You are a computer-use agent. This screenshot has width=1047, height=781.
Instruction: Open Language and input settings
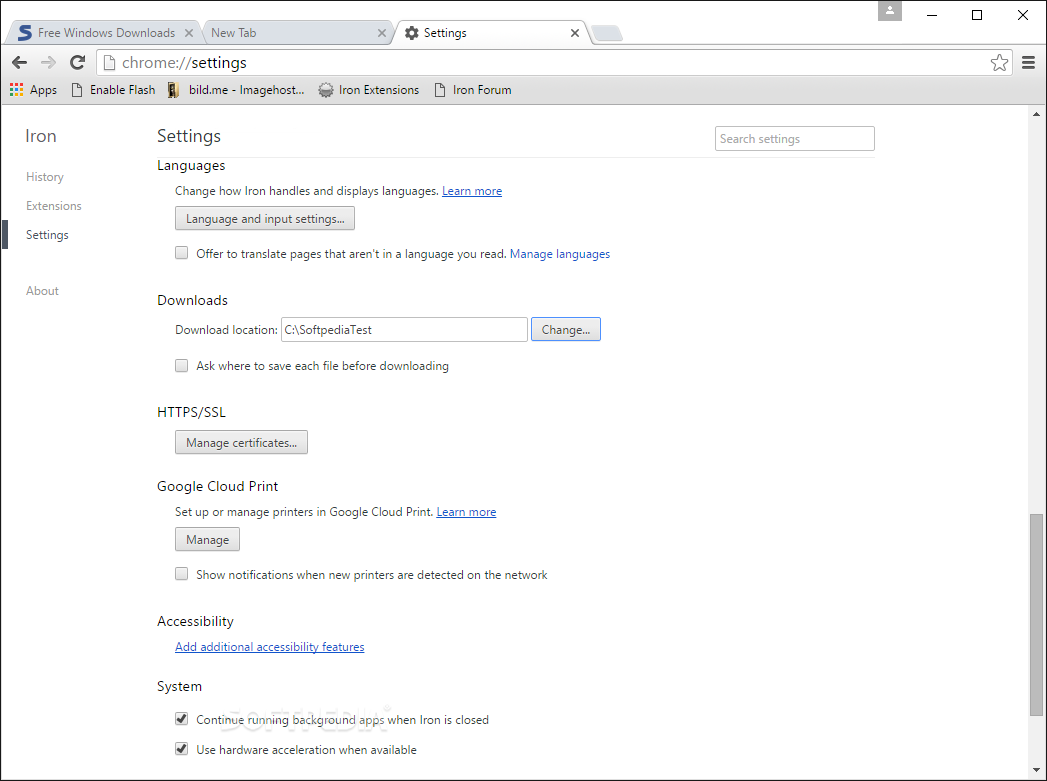[x=265, y=219]
